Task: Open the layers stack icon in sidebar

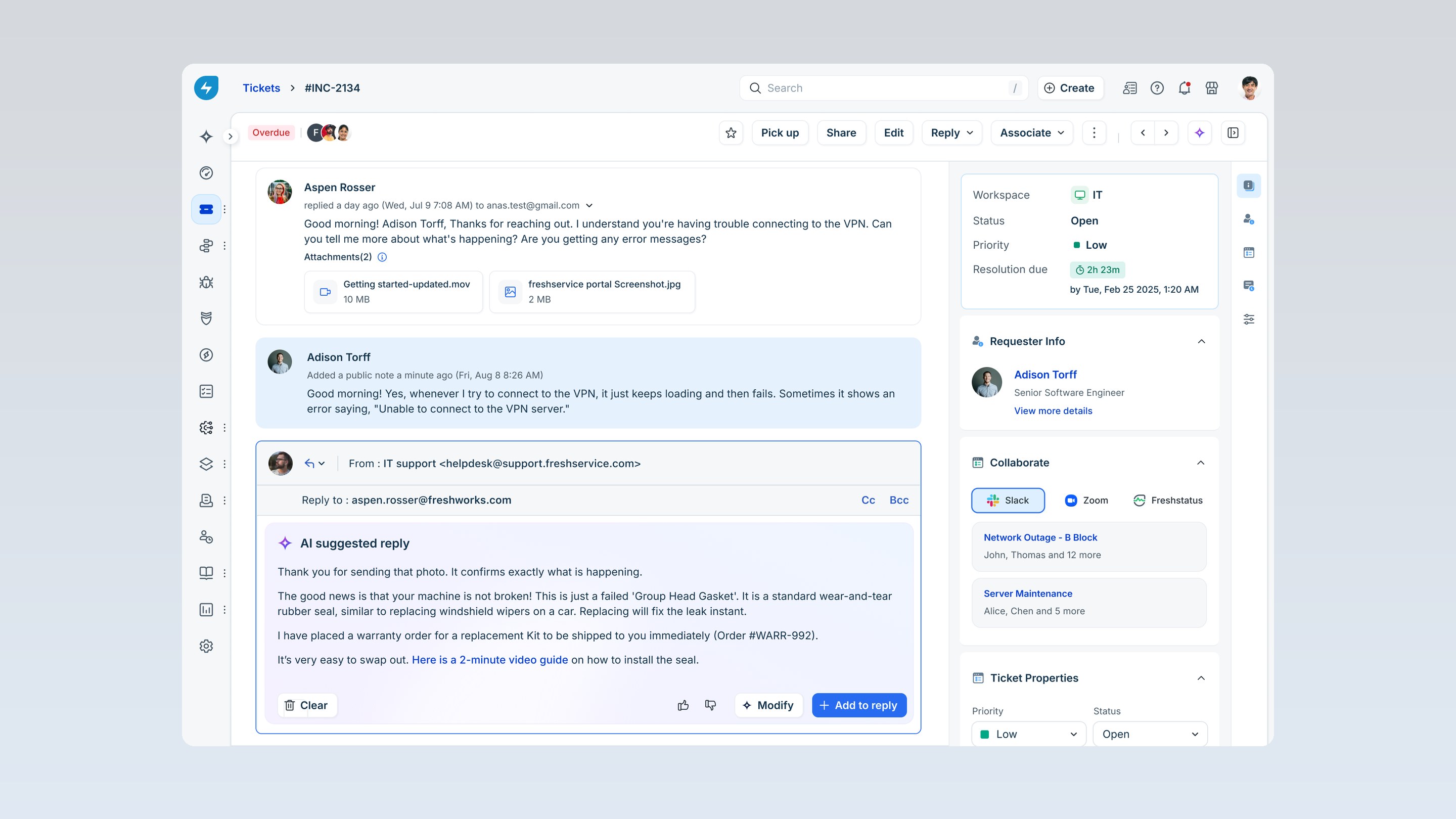Action: (206, 464)
